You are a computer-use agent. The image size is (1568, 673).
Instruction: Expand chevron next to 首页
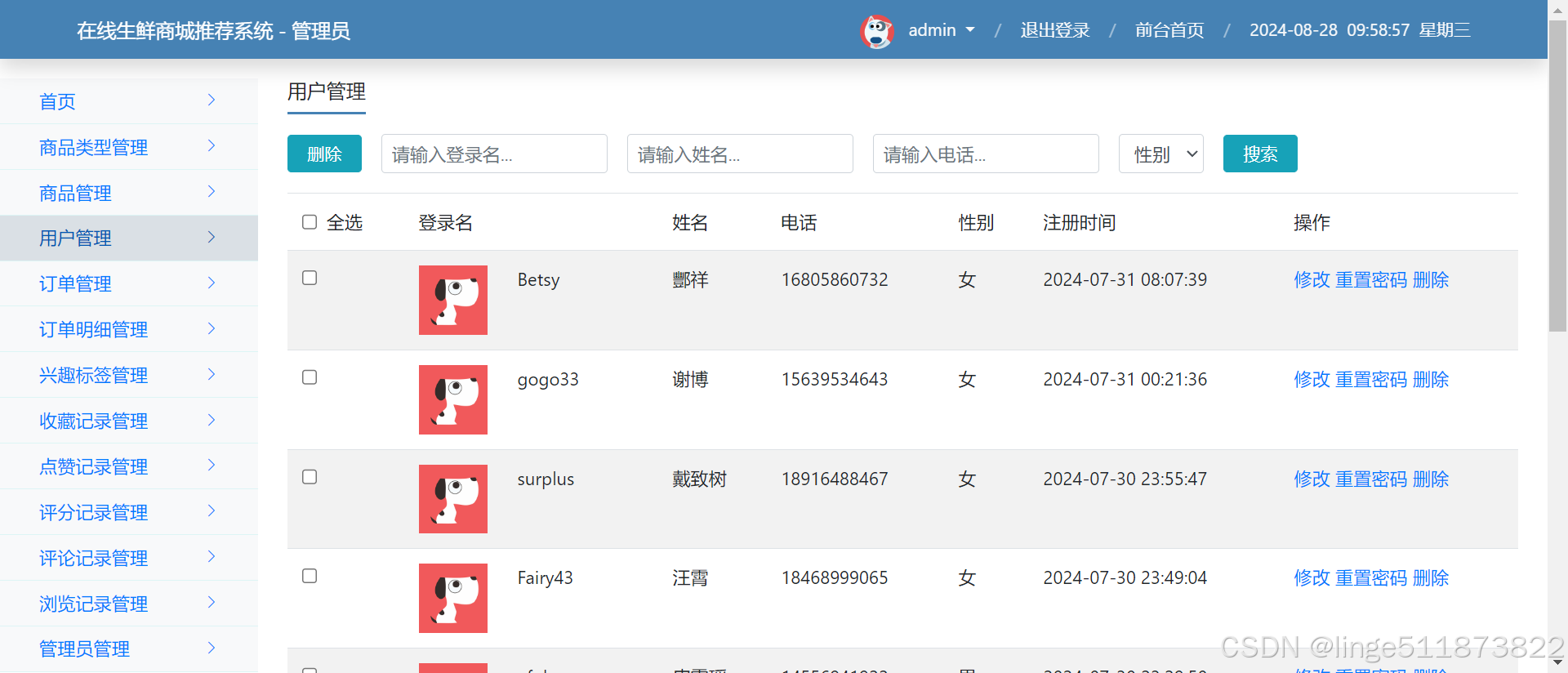pos(212,100)
